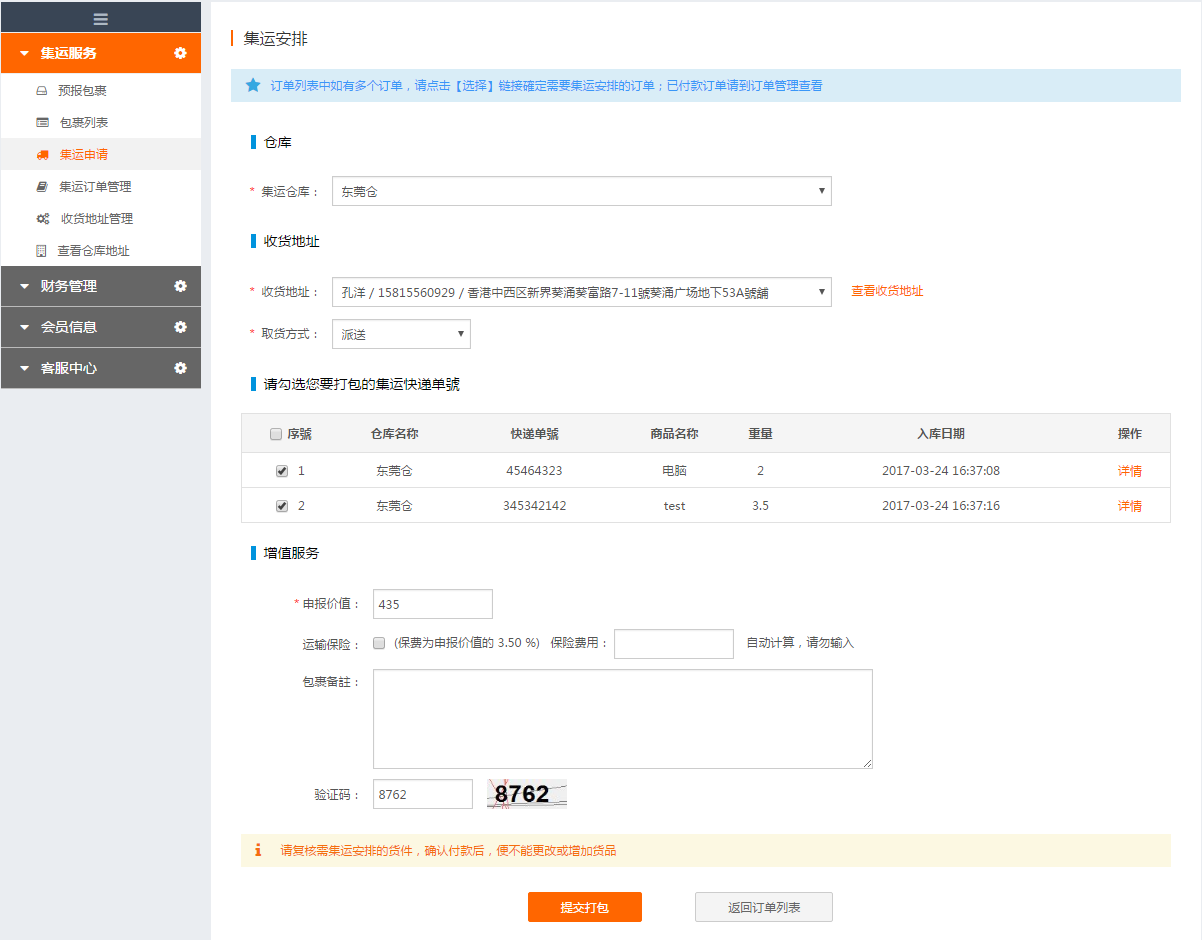Open 收货地址管理 in the sidebar
This screenshot has height=940, width=1202.
coord(96,219)
